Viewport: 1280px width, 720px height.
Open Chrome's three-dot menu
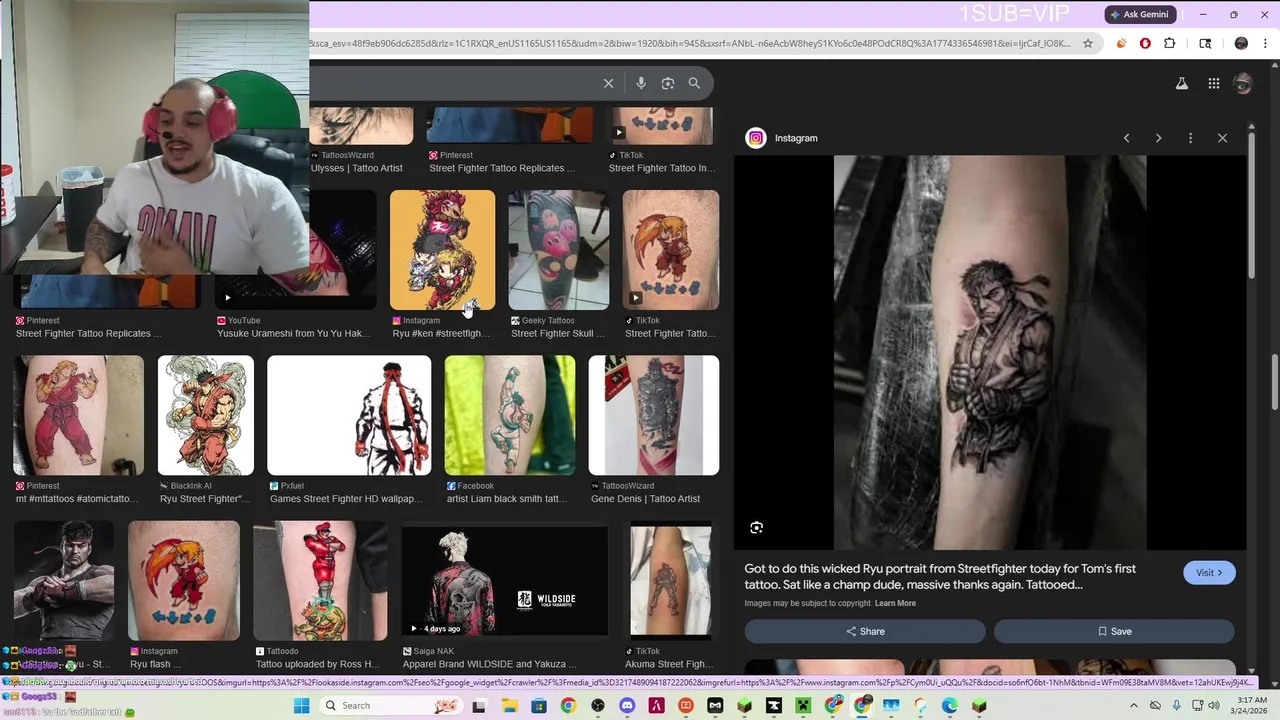tap(1264, 43)
